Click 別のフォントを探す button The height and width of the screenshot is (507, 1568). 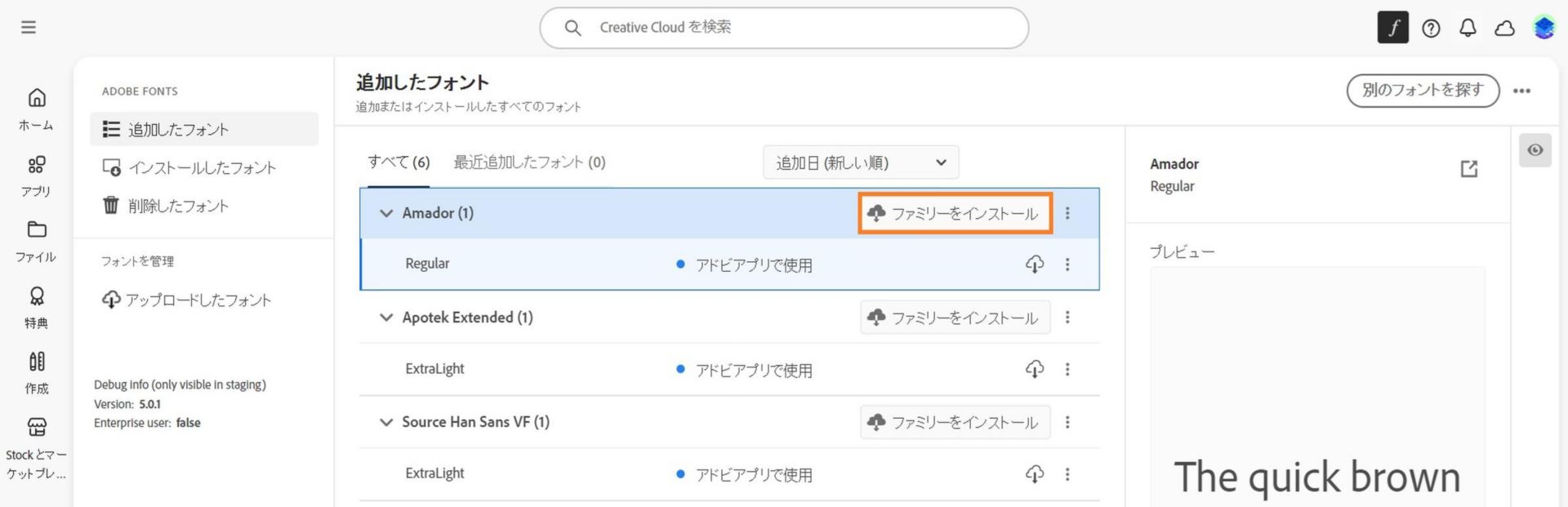(x=1423, y=90)
